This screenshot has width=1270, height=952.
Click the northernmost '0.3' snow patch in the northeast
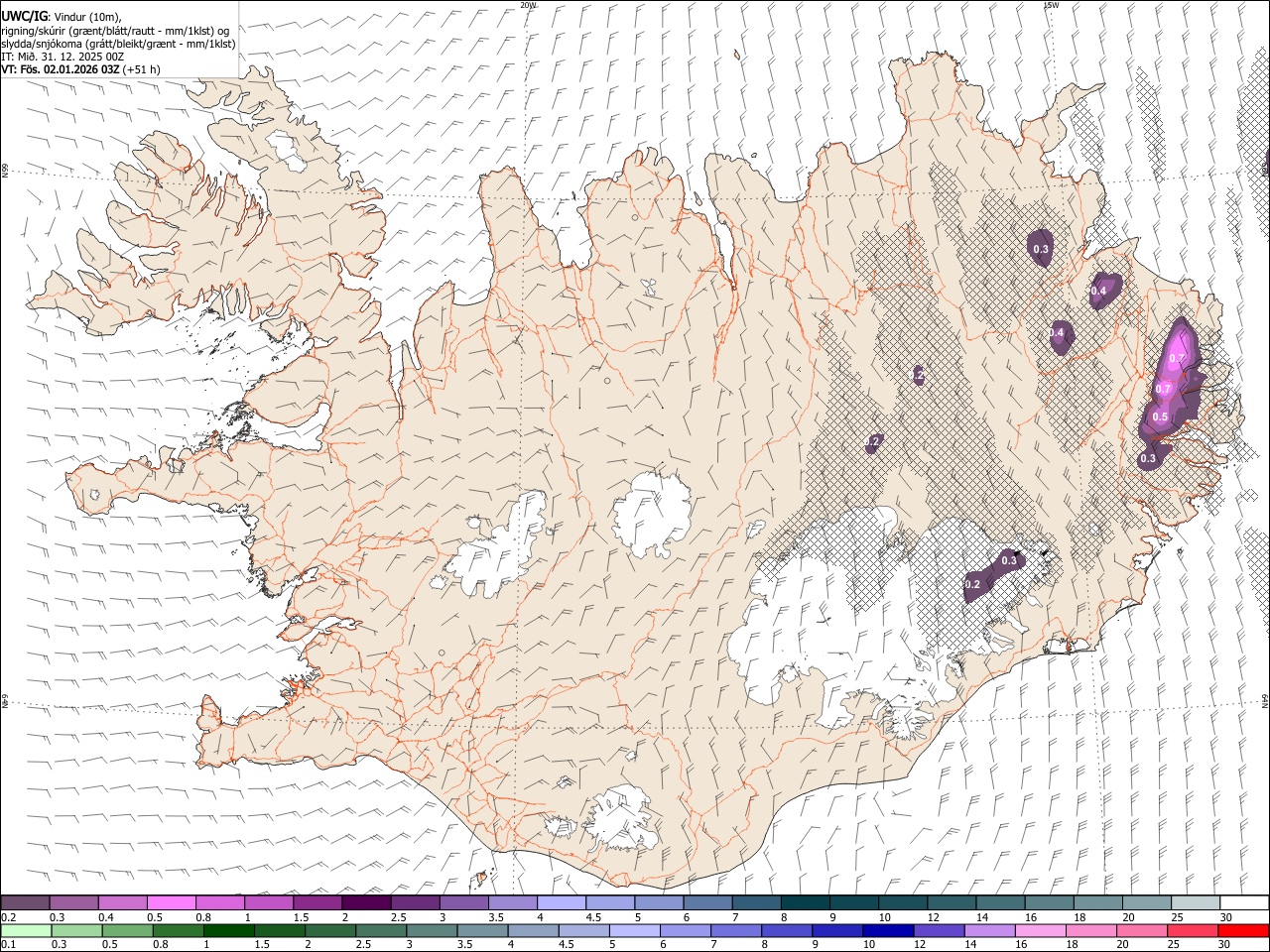1041,249
